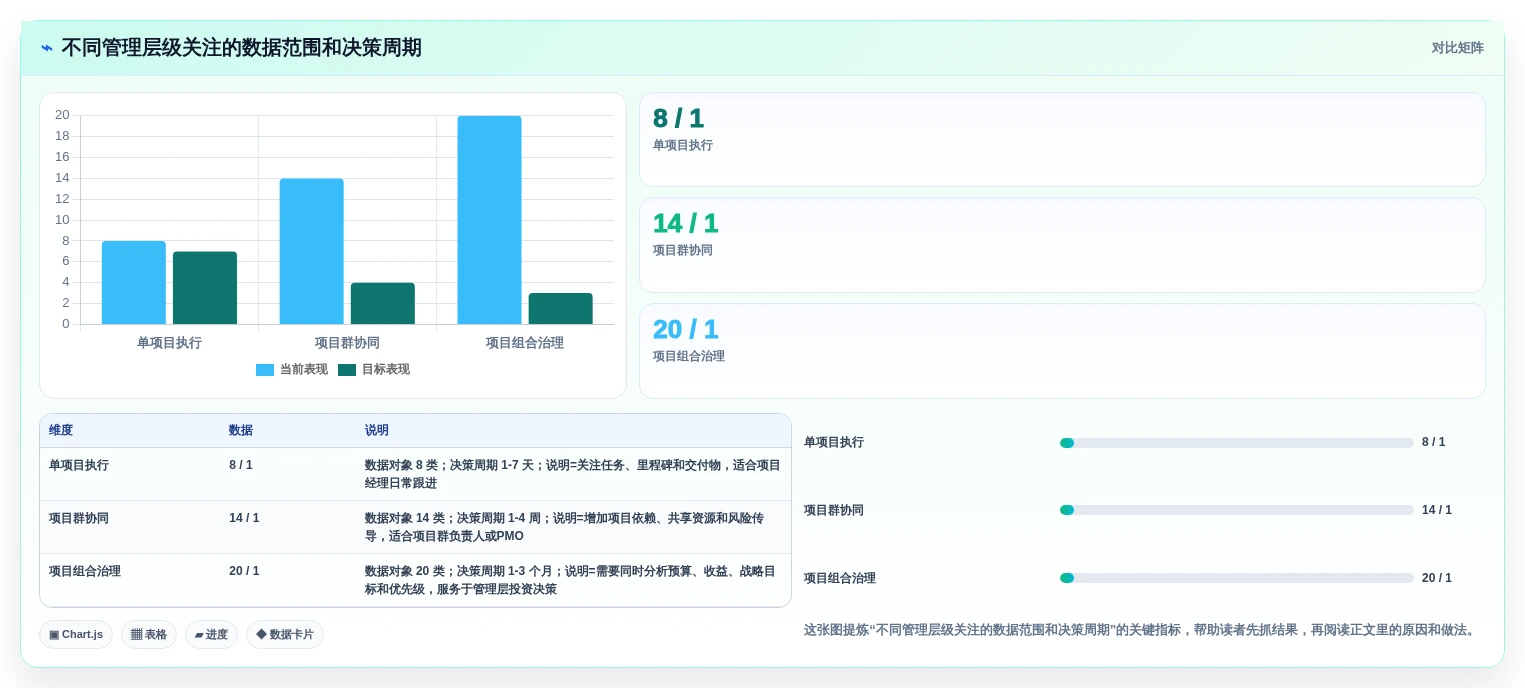1525x688 pixels.
Task: Click the 20 / 1 progress value
Action: (1437, 578)
